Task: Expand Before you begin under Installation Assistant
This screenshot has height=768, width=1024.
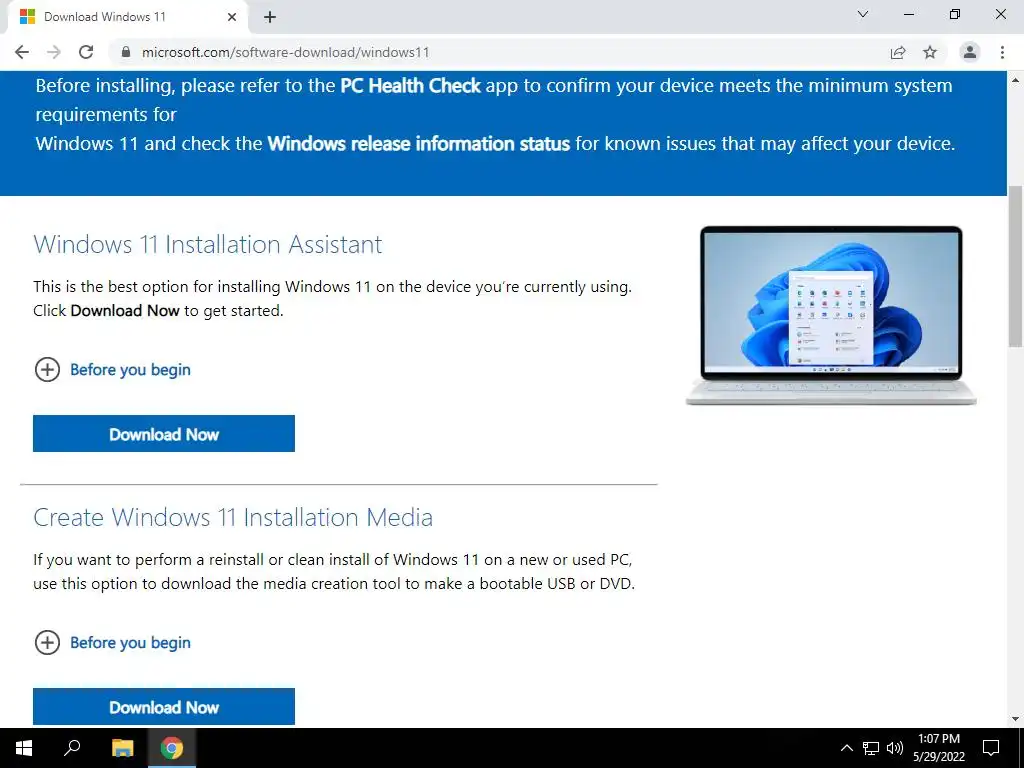Action: [112, 370]
